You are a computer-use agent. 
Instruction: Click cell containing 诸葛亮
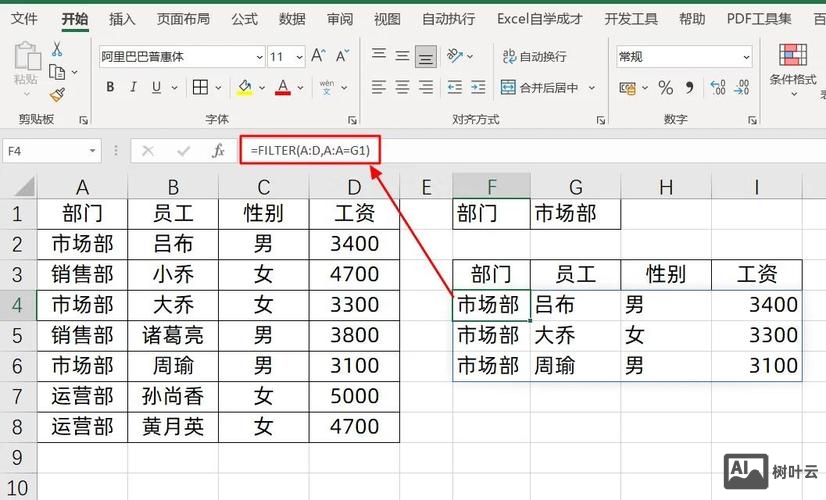coord(173,335)
